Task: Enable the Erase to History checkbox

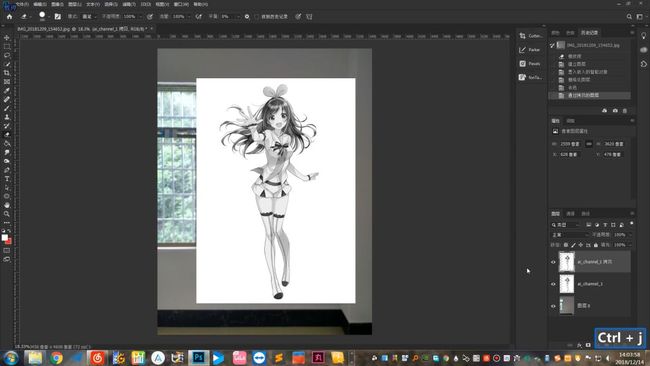Action: click(257, 17)
